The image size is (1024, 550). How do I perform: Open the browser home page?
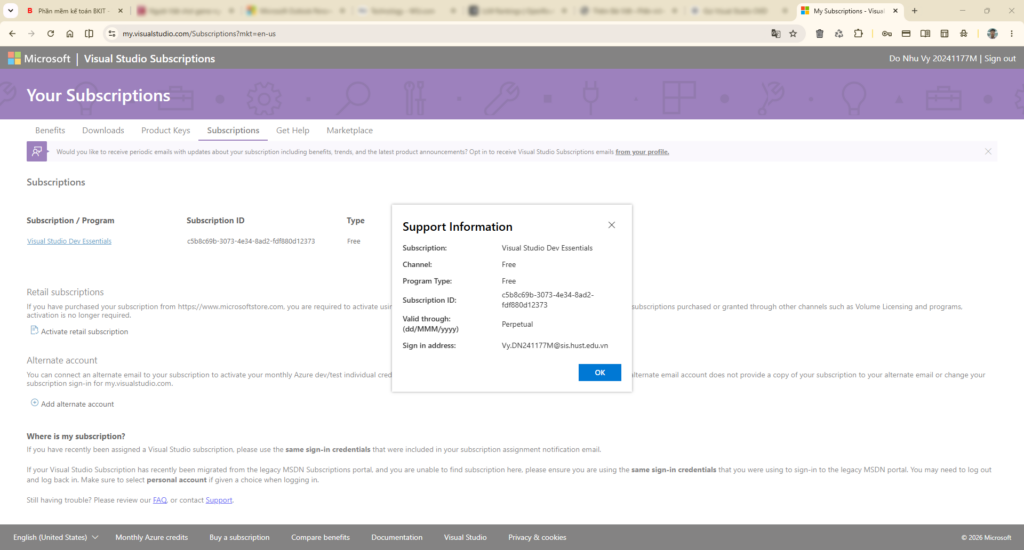(70, 33)
